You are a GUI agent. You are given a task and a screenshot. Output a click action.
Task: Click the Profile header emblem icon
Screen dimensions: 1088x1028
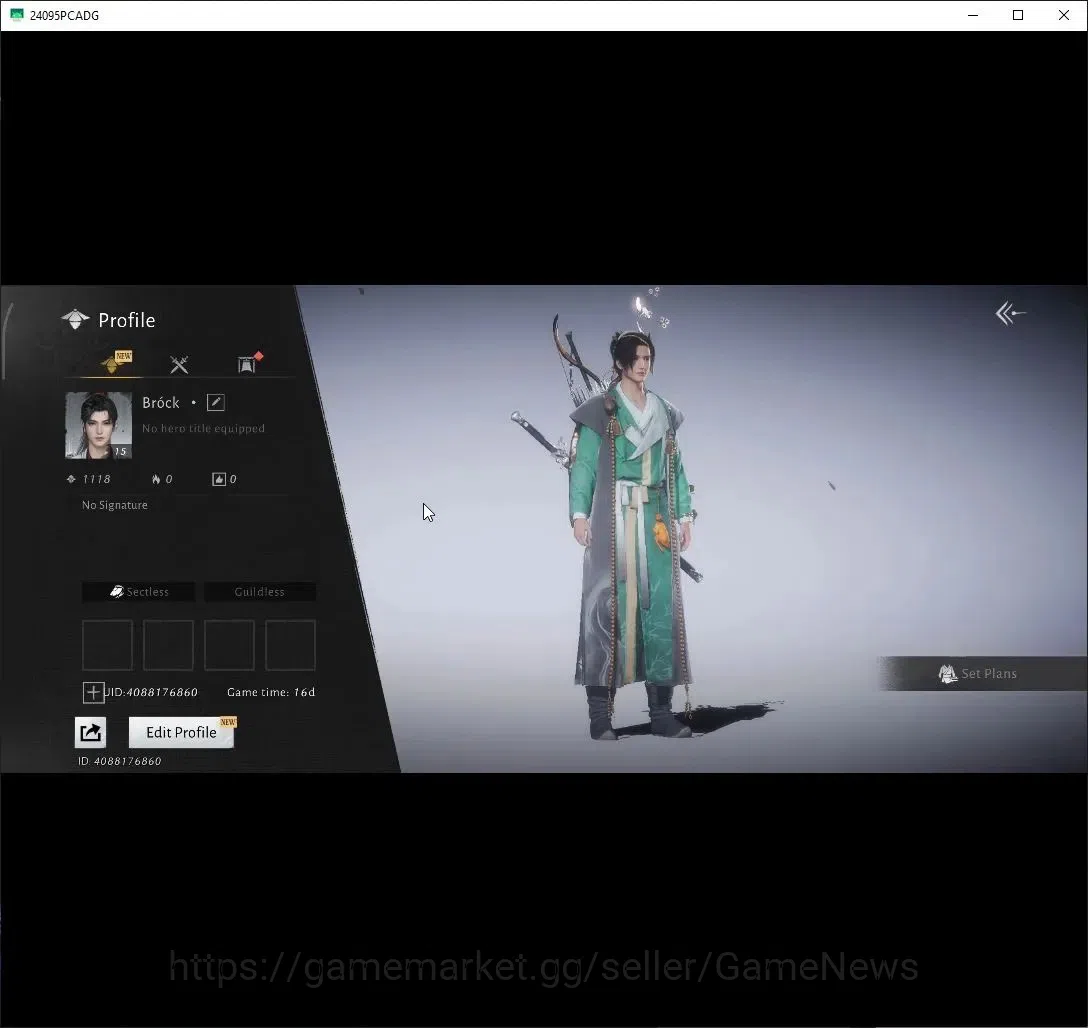pyautogui.click(x=75, y=320)
